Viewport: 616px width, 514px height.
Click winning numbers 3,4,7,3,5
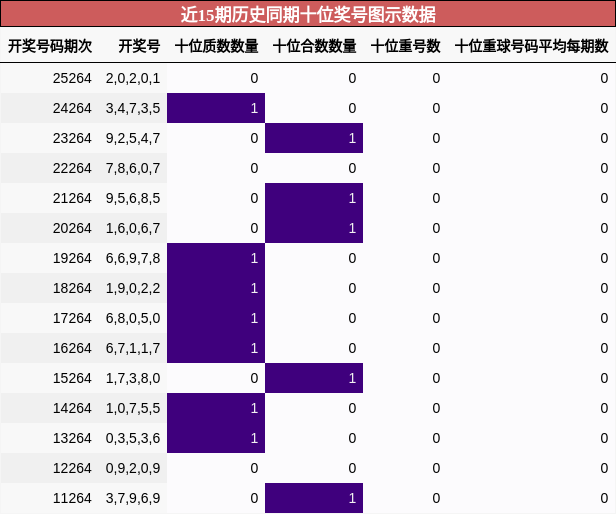(133, 108)
